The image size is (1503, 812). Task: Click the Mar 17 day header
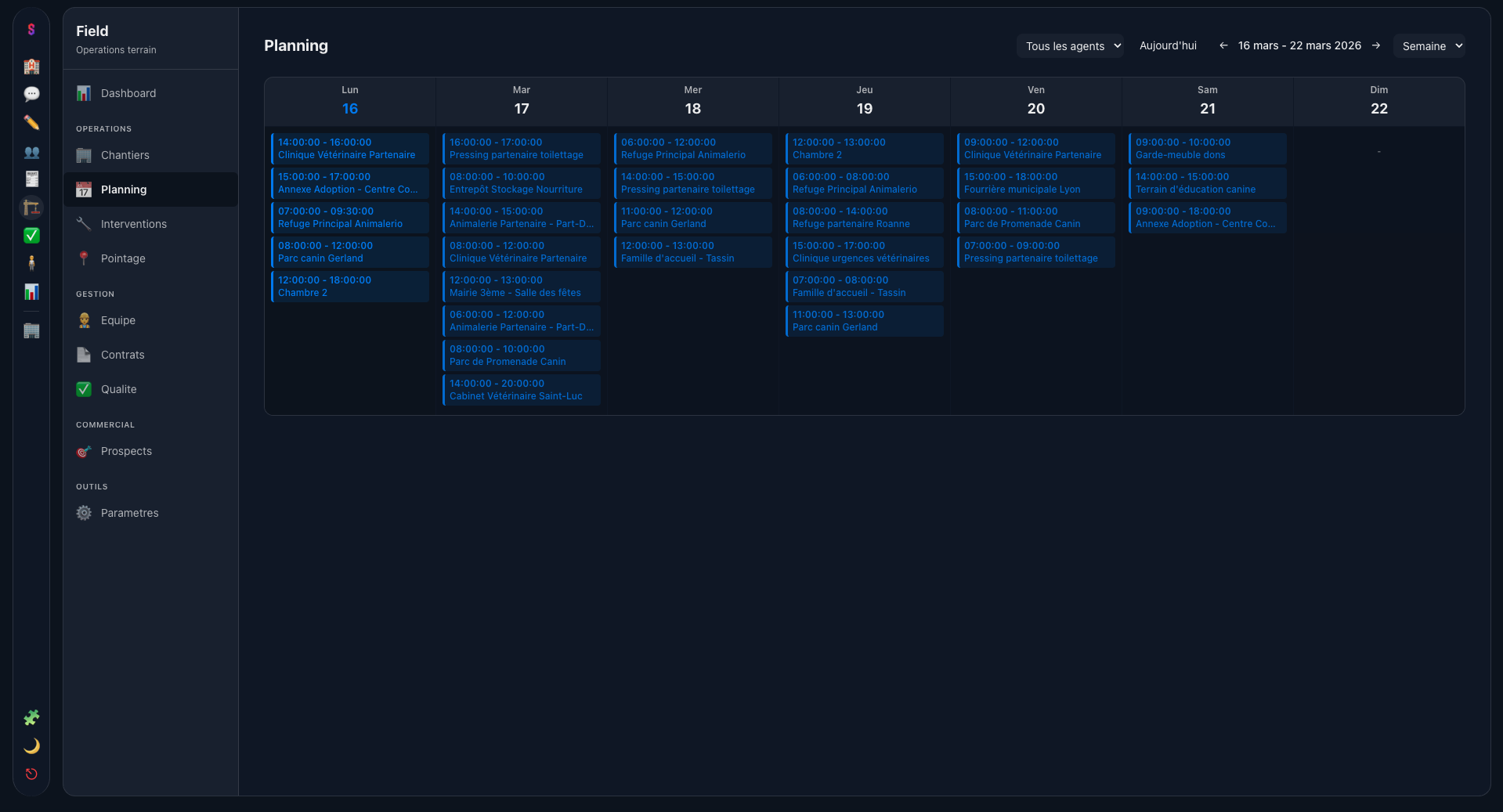point(522,101)
